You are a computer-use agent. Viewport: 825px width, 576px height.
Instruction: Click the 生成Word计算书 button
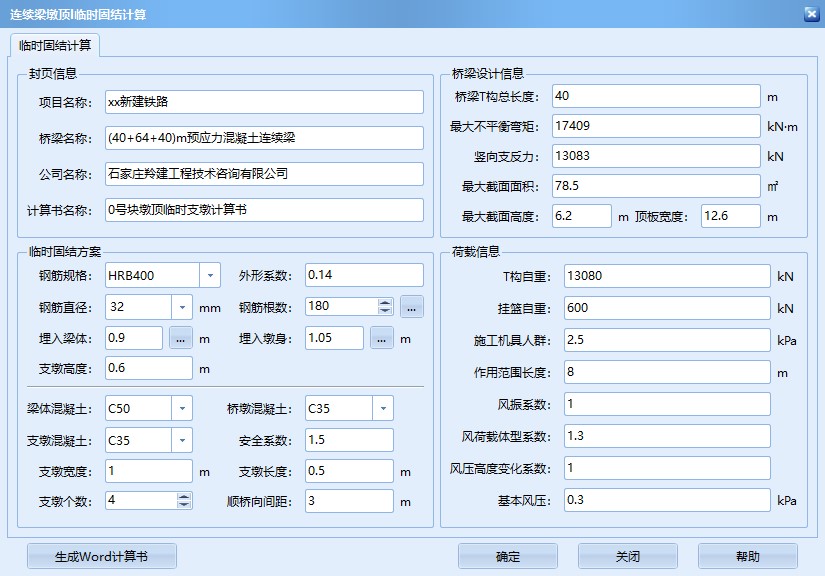click(x=101, y=557)
